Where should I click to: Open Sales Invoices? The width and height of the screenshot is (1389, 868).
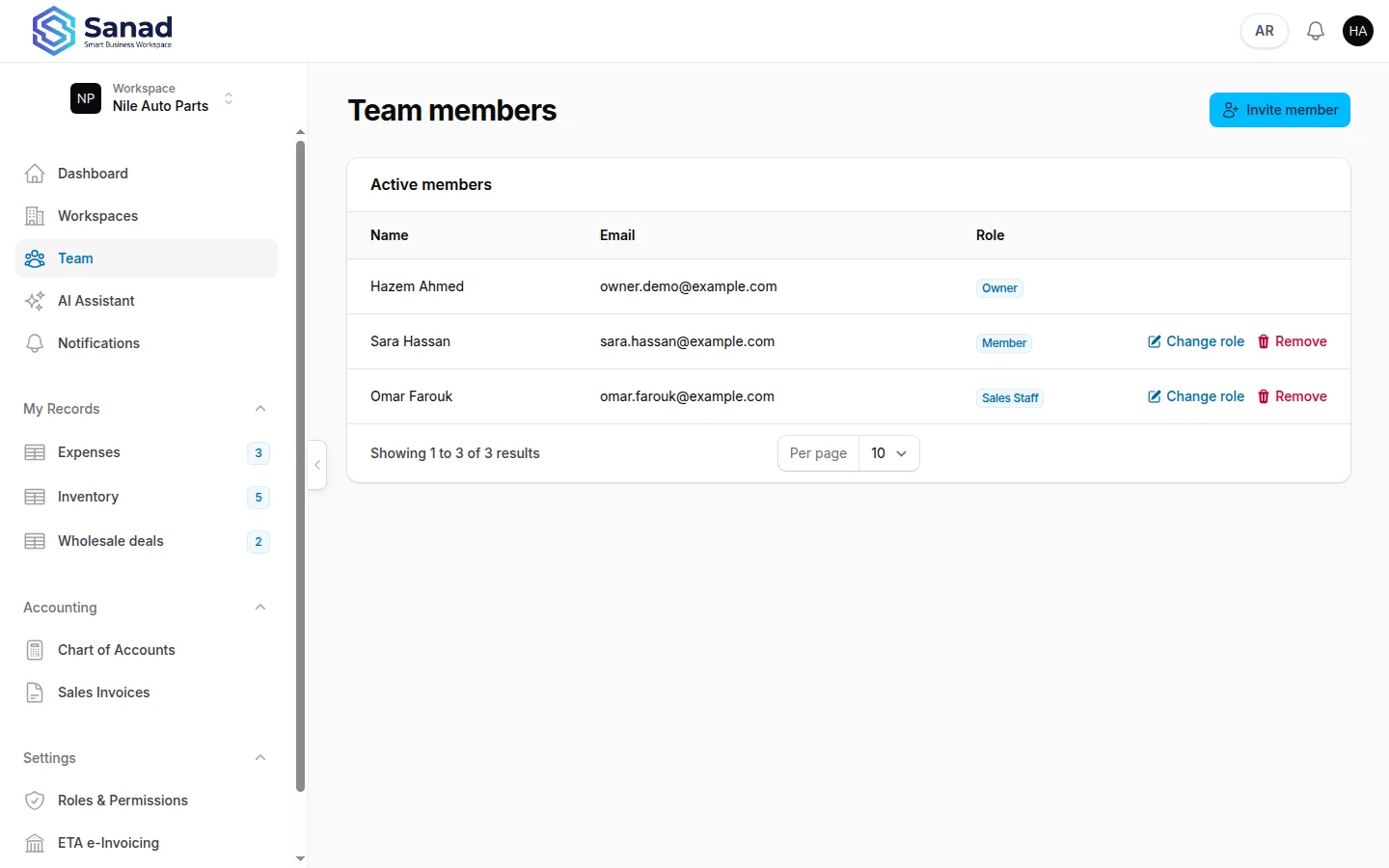tap(147, 692)
